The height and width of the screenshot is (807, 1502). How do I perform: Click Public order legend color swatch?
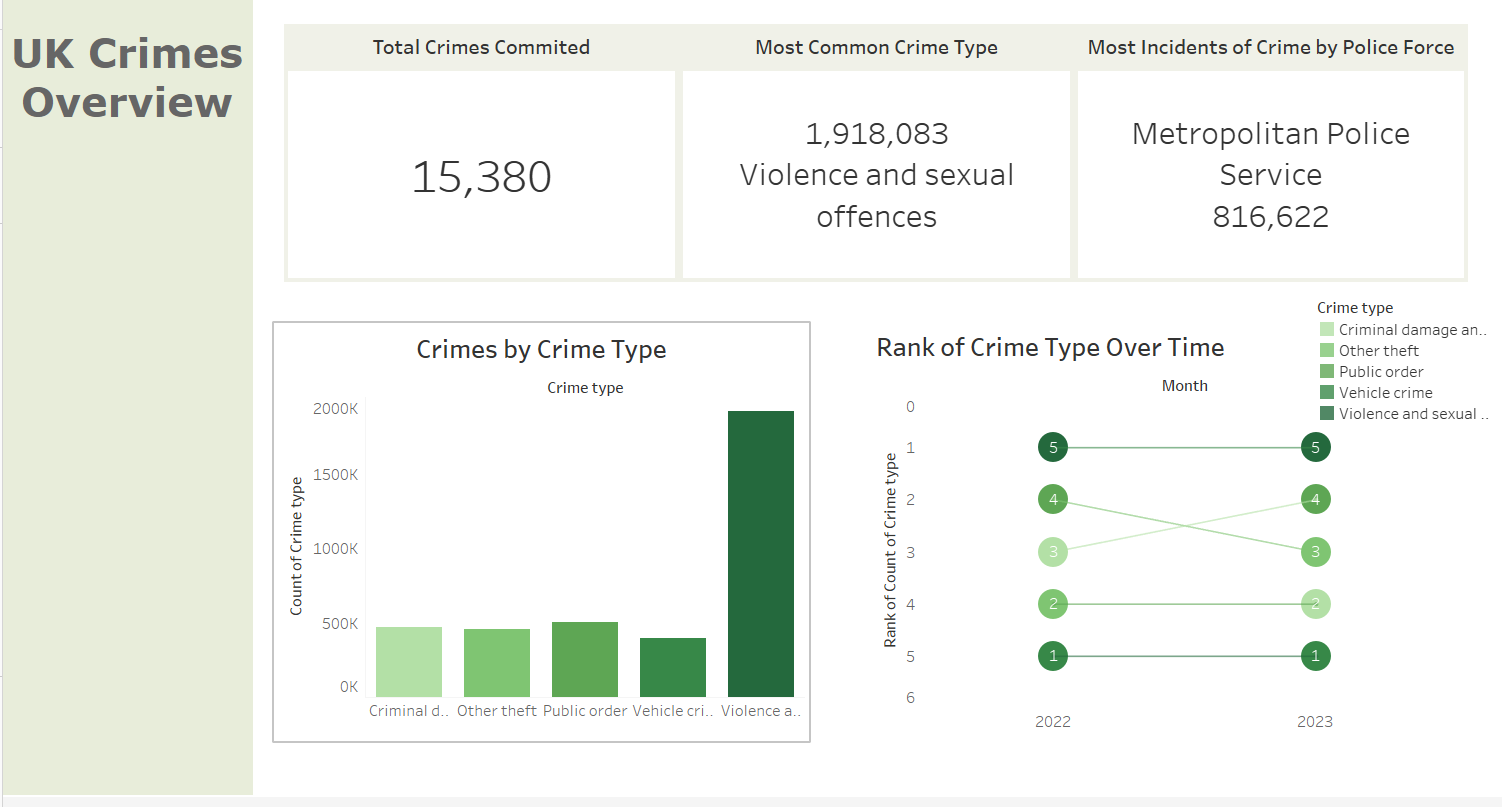point(1326,372)
